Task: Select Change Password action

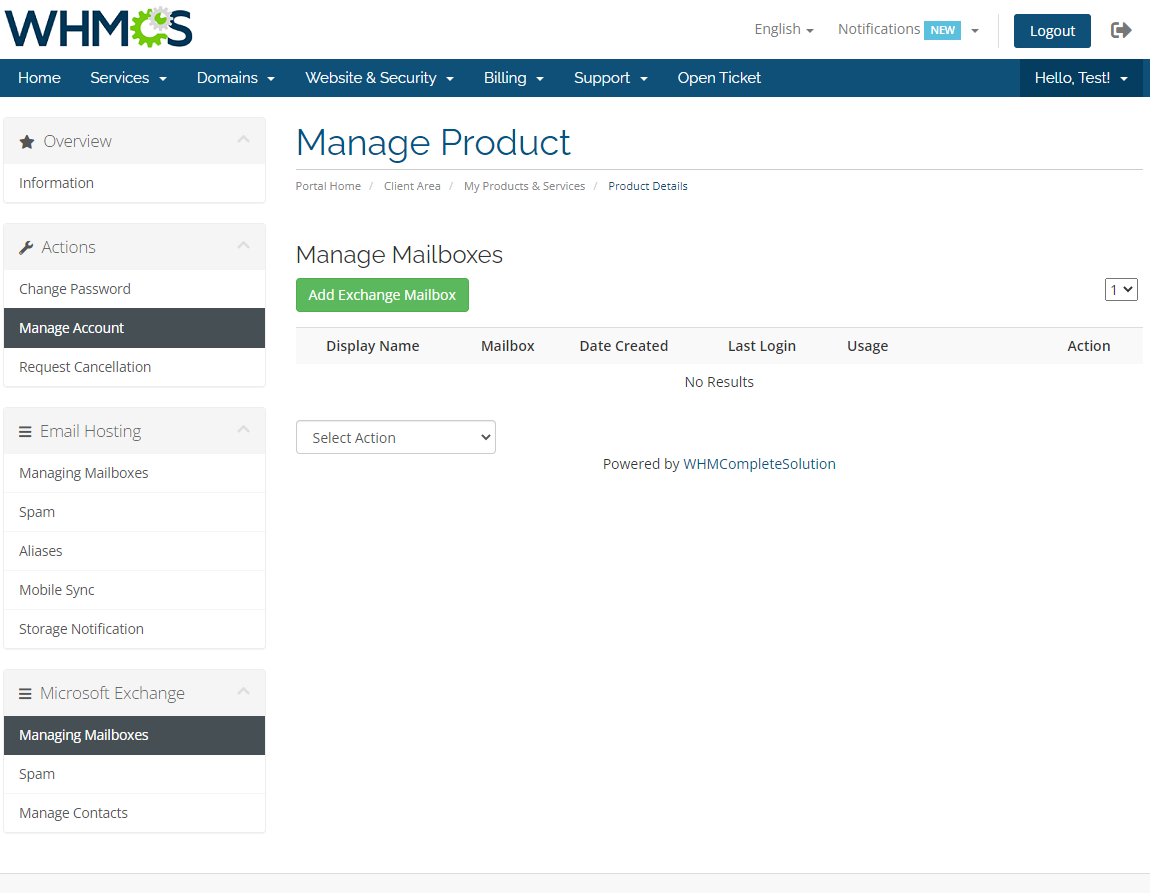Action: [134, 289]
